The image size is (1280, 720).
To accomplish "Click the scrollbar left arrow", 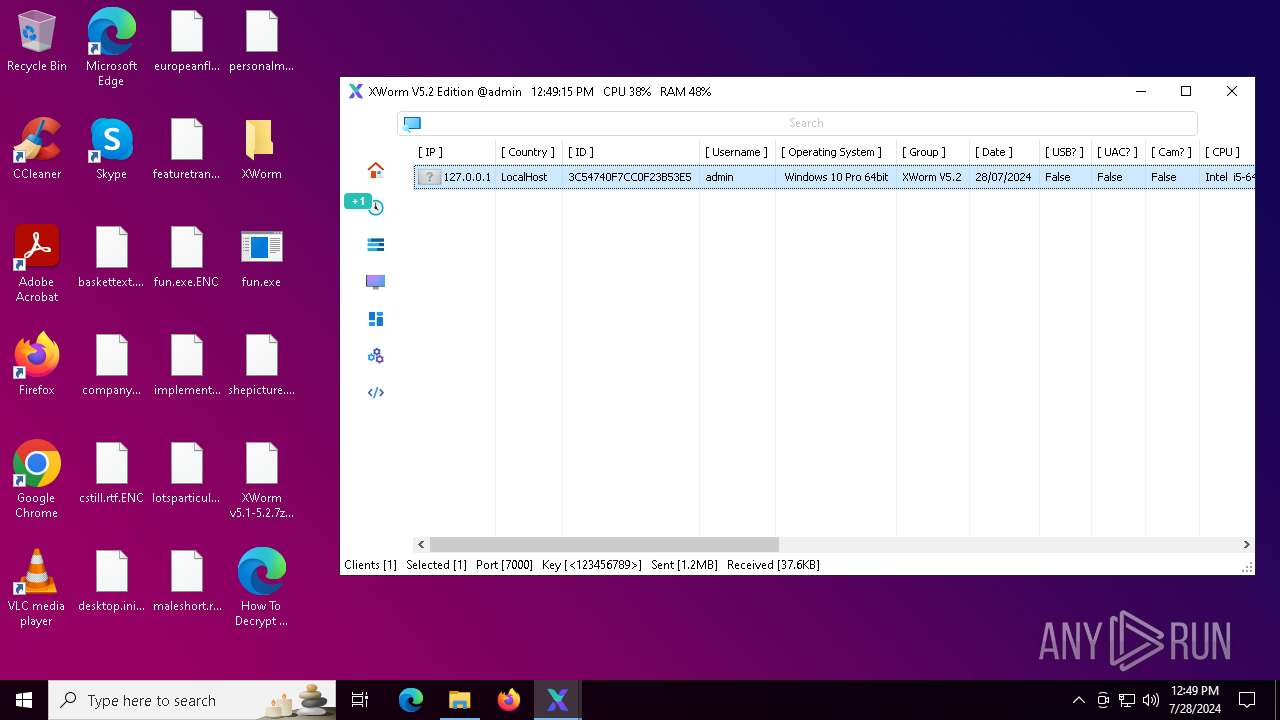I will pos(422,545).
